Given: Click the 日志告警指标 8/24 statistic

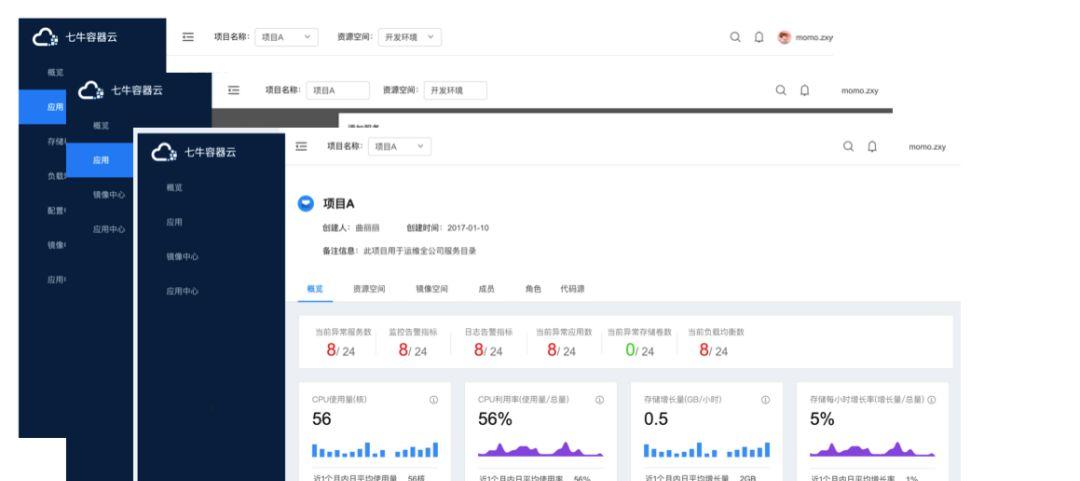Looking at the screenshot, I should (x=488, y=342).
